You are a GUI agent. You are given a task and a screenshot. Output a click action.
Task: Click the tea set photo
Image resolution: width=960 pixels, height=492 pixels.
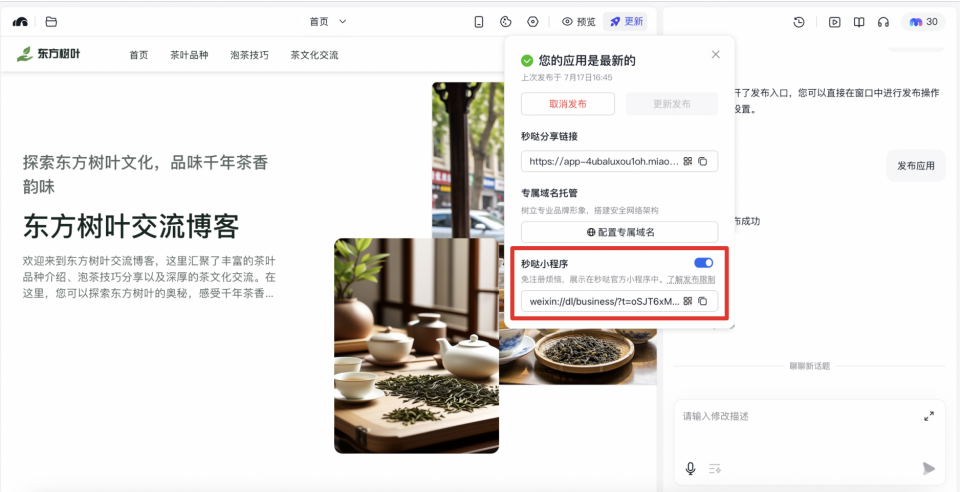pyautogui.click(x=416, y=346)
